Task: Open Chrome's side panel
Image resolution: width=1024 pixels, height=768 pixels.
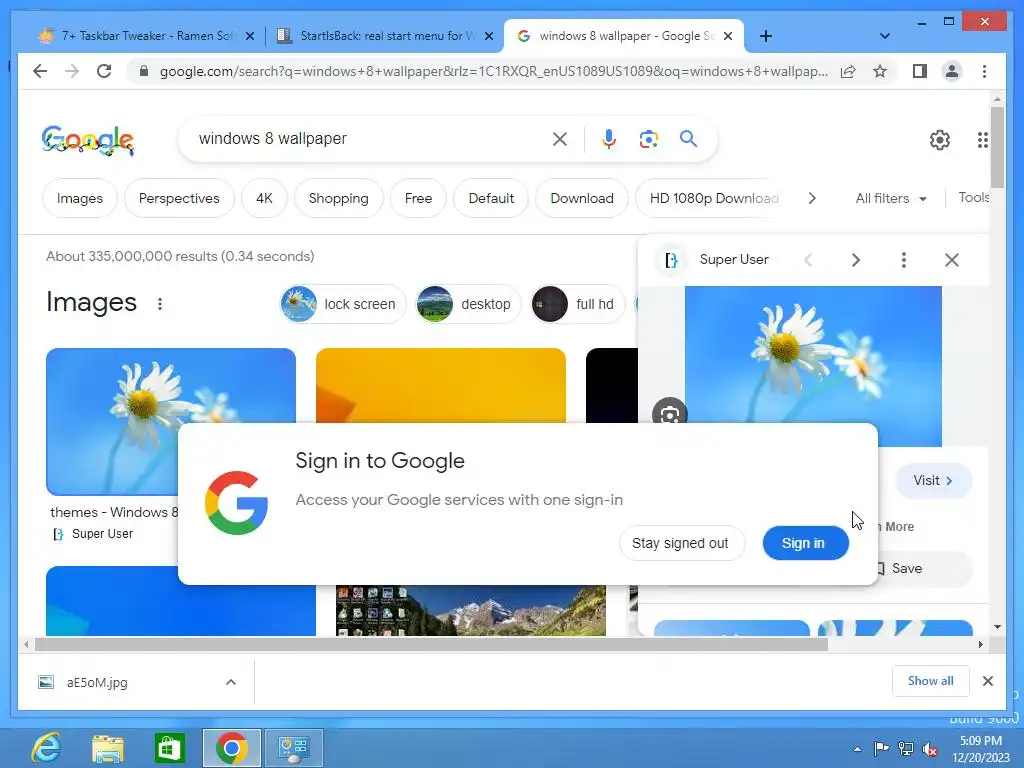Action: click(920, 71)
